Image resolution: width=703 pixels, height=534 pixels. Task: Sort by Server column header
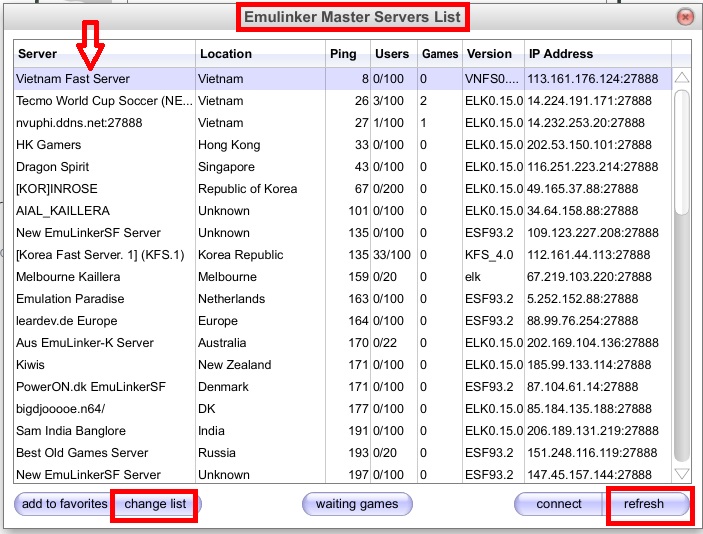point(104,54)
